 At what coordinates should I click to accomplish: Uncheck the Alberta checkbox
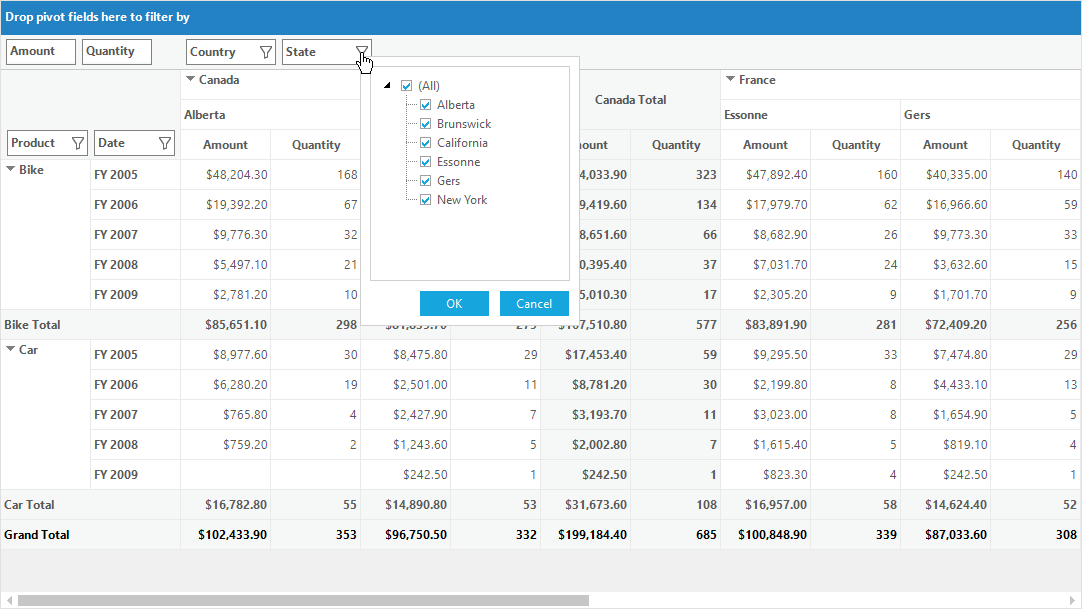426,105
